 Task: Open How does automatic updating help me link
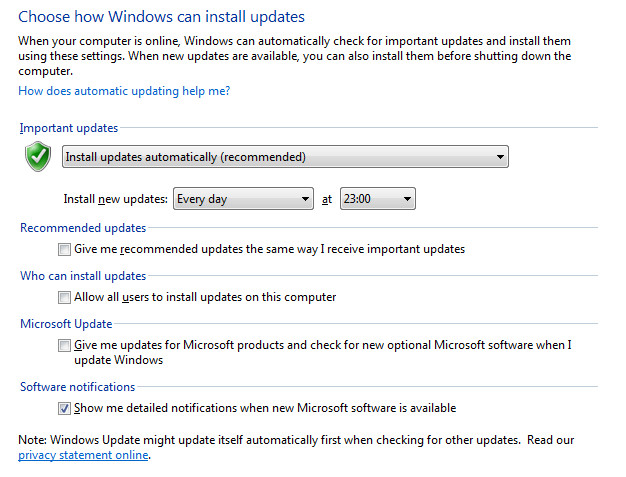(124, 91)
